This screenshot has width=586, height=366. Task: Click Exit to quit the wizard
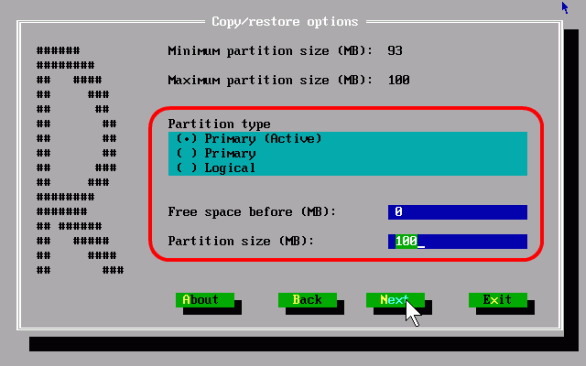coord(498,300)
